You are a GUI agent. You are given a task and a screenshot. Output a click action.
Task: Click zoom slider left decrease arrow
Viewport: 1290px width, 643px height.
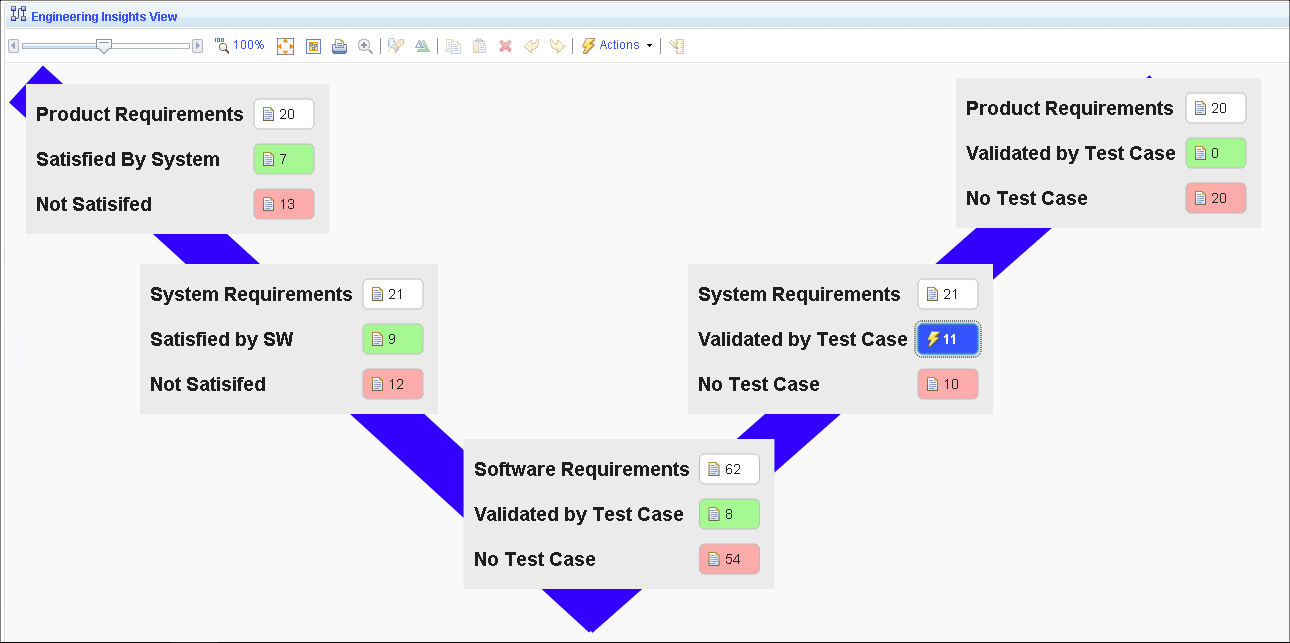13,46
